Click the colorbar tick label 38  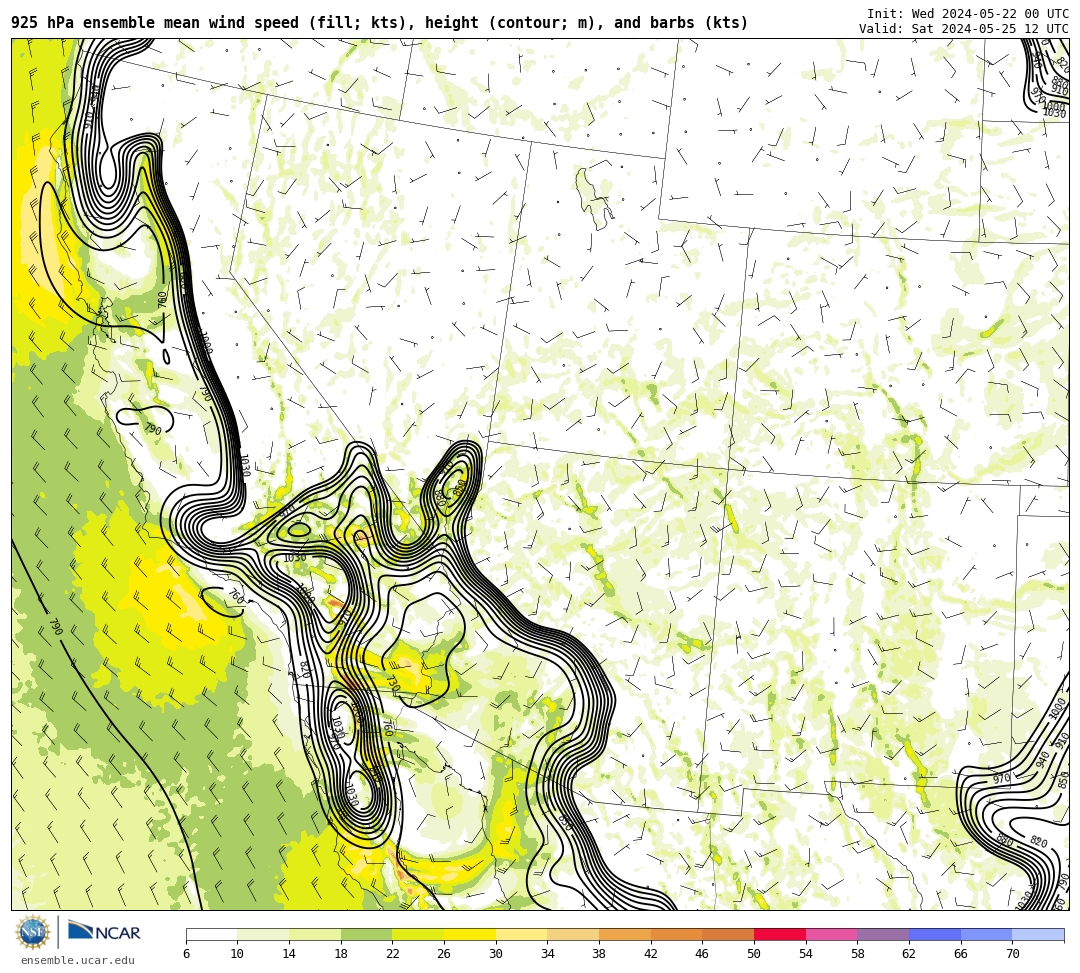pos(599,954)
